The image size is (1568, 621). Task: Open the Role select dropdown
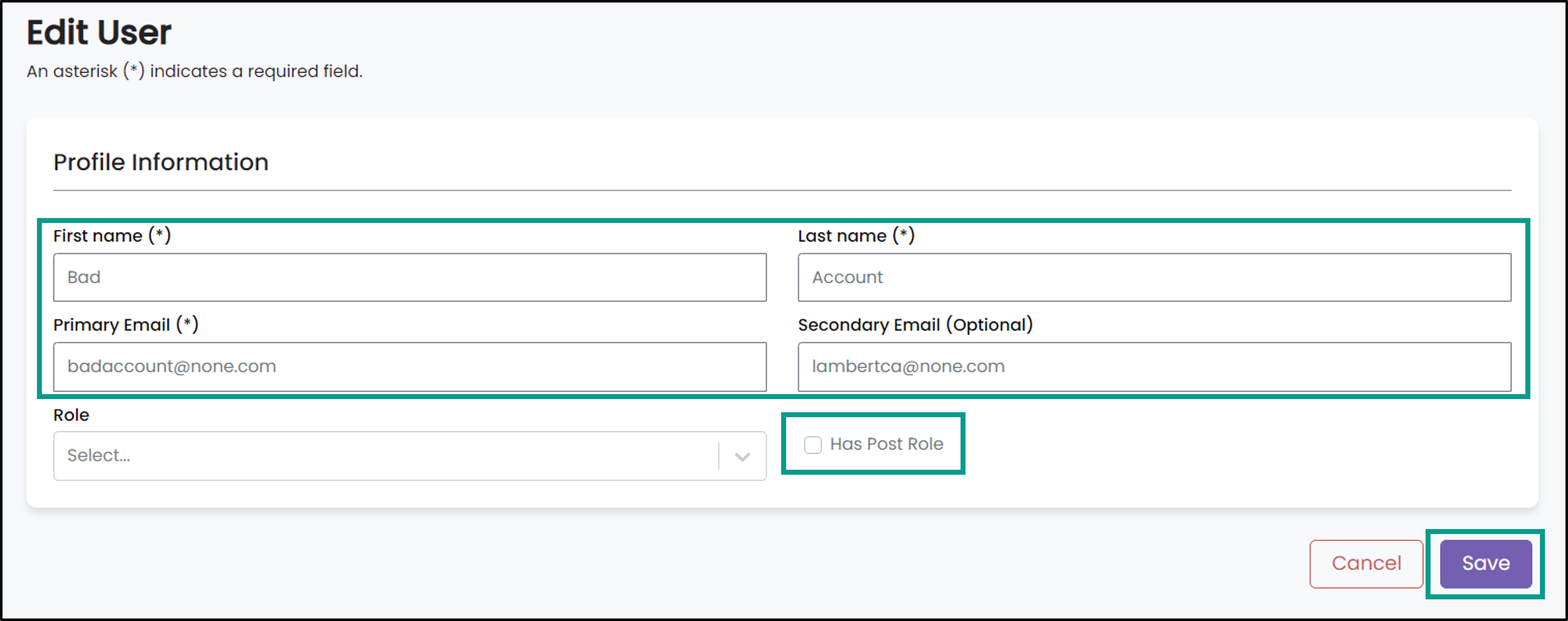click(x=410, y=456)
